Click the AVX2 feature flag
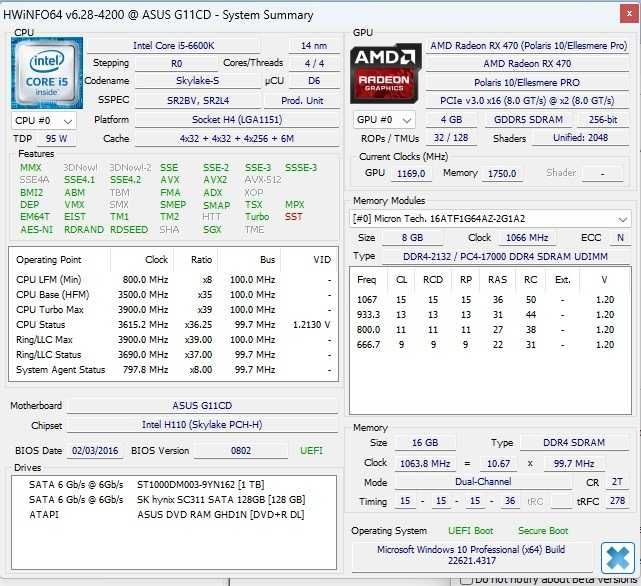The width and height of the screenshot is (641, 586). pos(215,180)
